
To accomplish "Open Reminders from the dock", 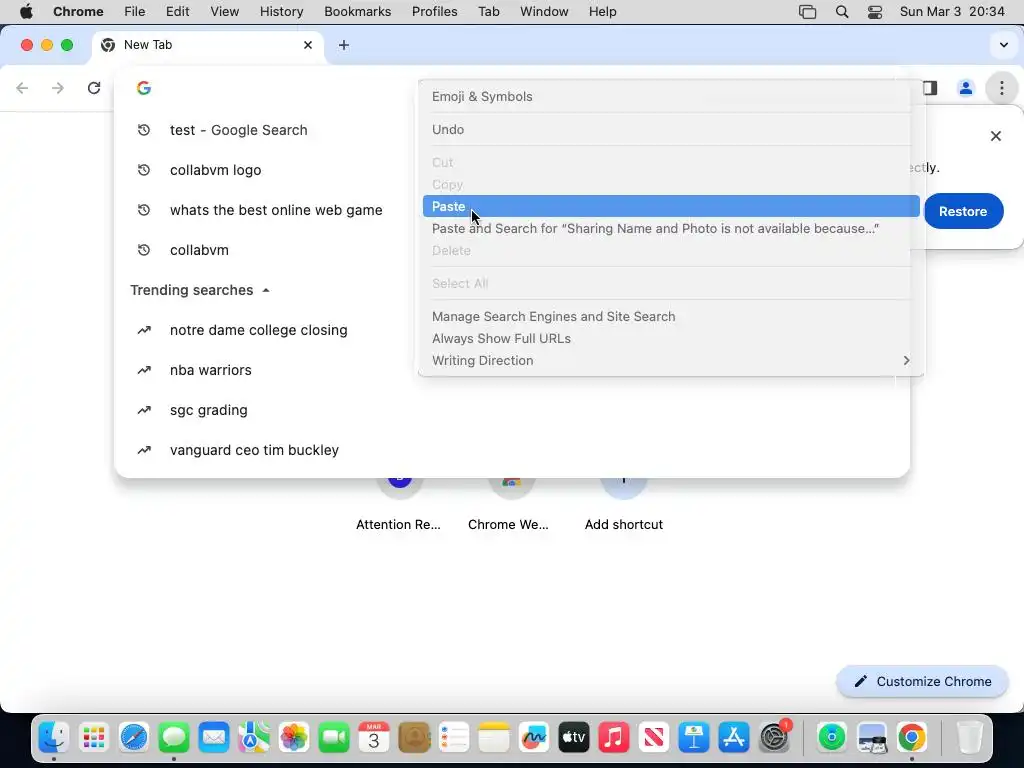I will click(x=454, y=737).
